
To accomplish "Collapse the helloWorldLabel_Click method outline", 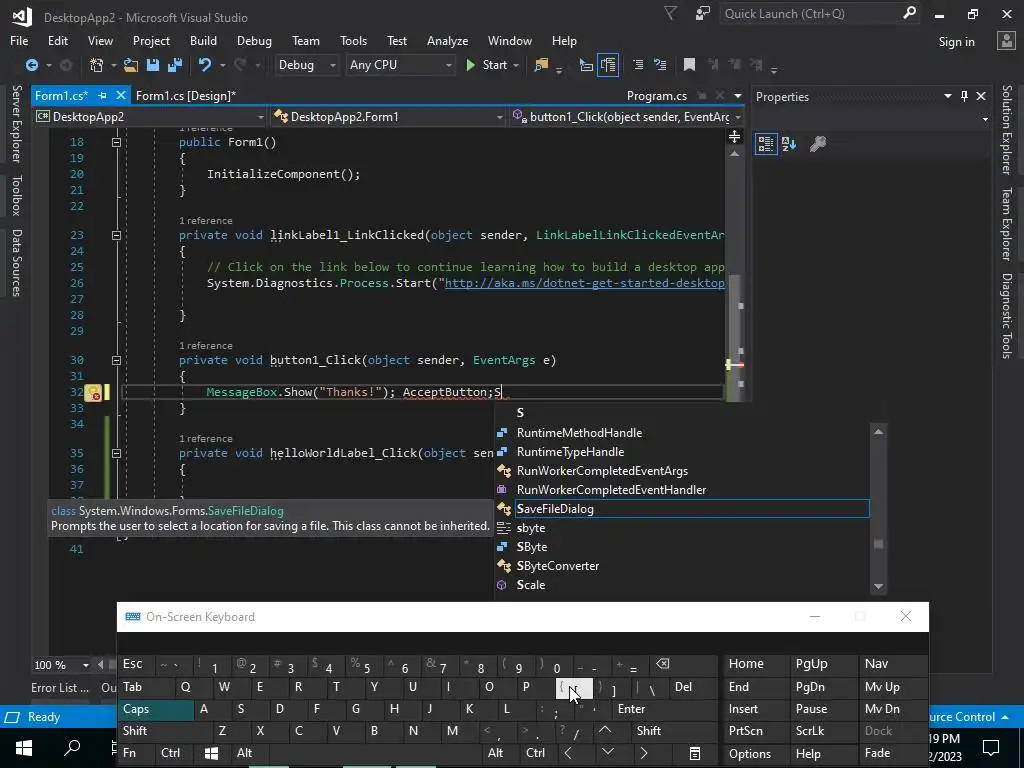I will [x=116, y=453].
